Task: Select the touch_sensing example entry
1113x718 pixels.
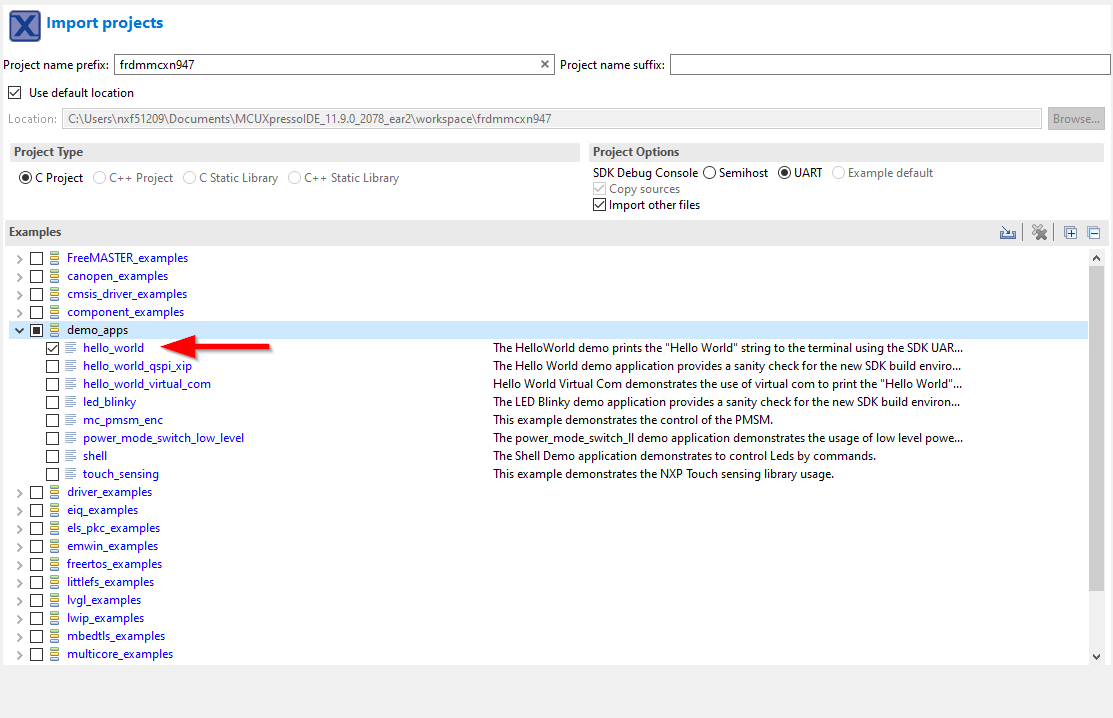Action: click(x=120, y=474)
